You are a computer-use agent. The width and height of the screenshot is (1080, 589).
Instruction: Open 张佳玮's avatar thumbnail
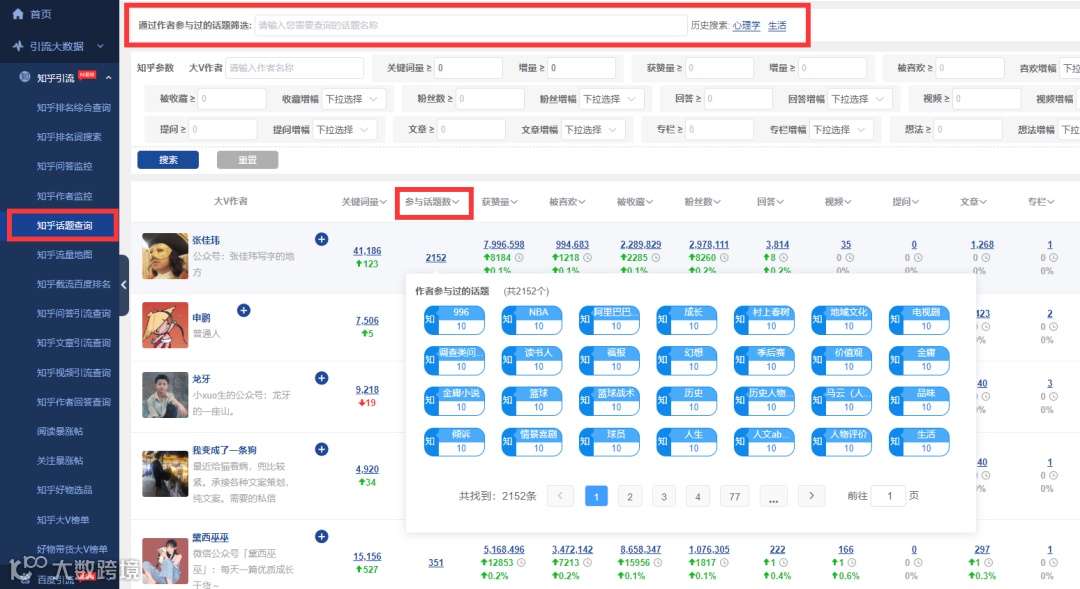(x=165, y=256)
